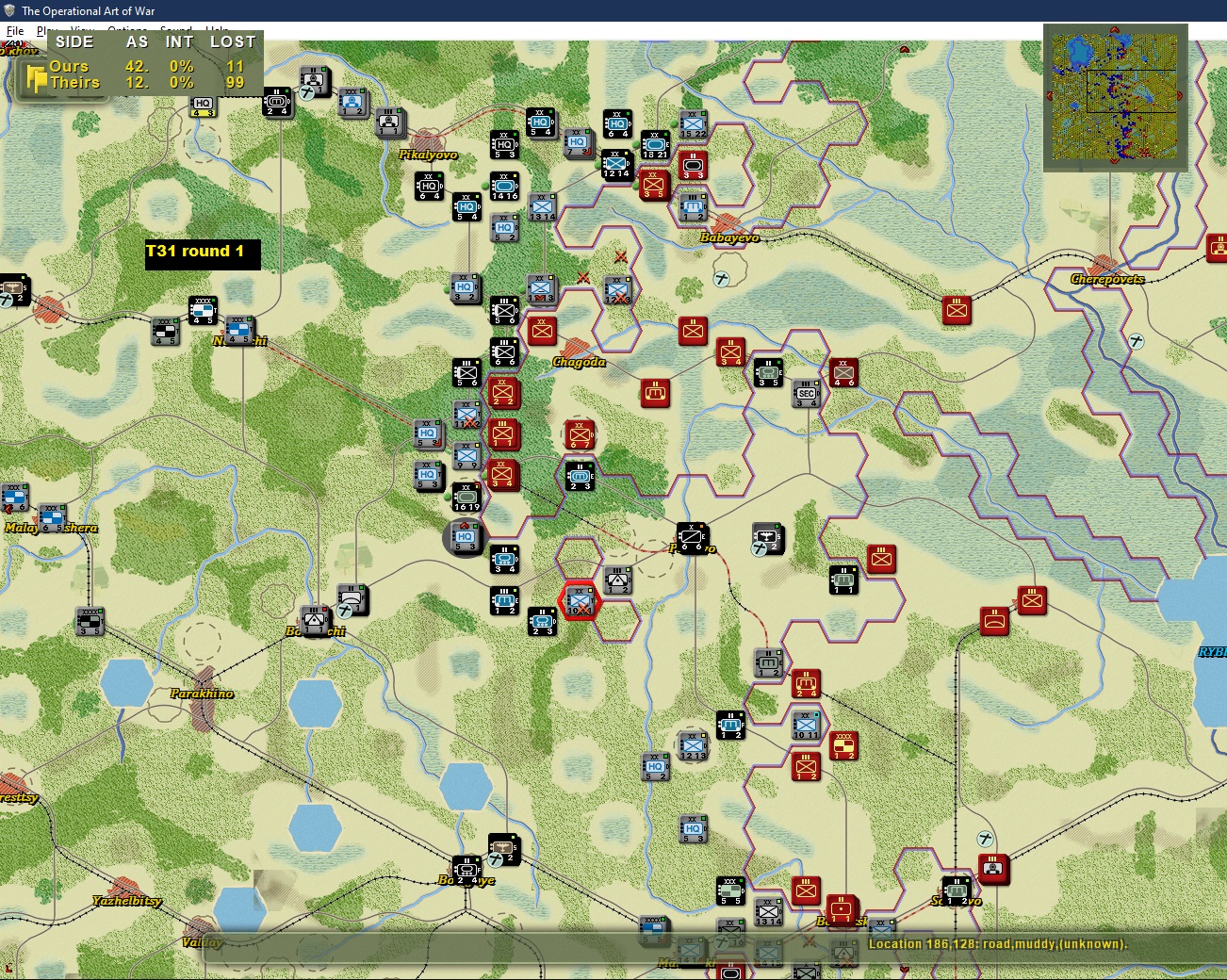1227x980 pixels.
Task: Select the gray infantry division rated 15-22
Action: click(693, 124)
